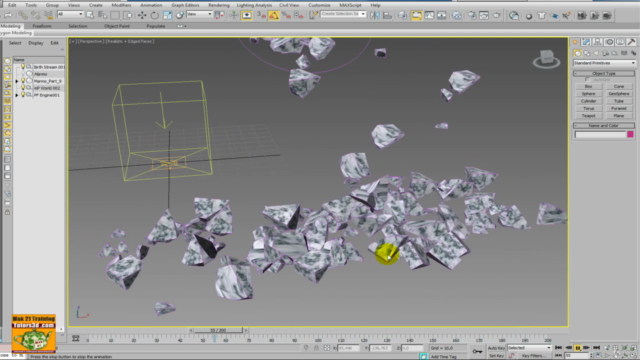Click the Box primitive button
This screenshot has height=360, width=640.
click(588, 87)
